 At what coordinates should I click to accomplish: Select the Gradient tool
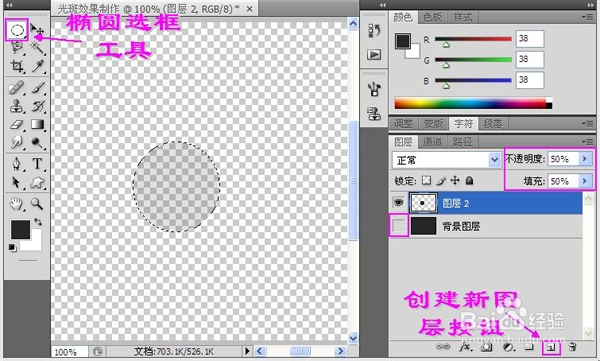(x=37, y=125)
